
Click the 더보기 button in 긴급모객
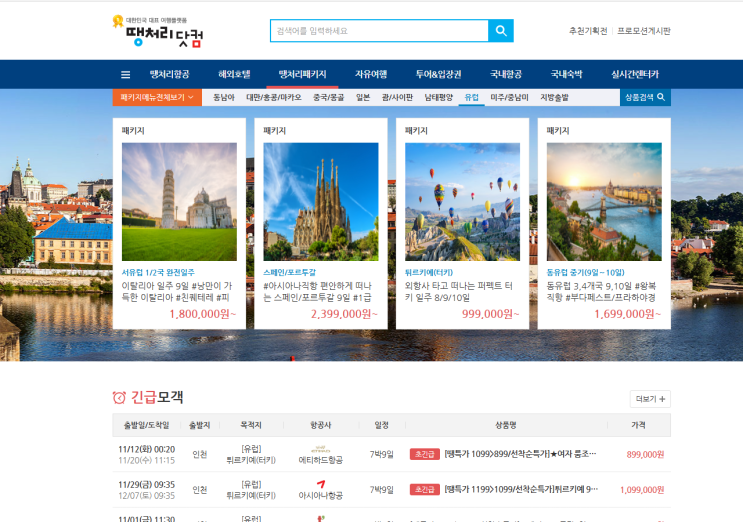pos(650,399)
